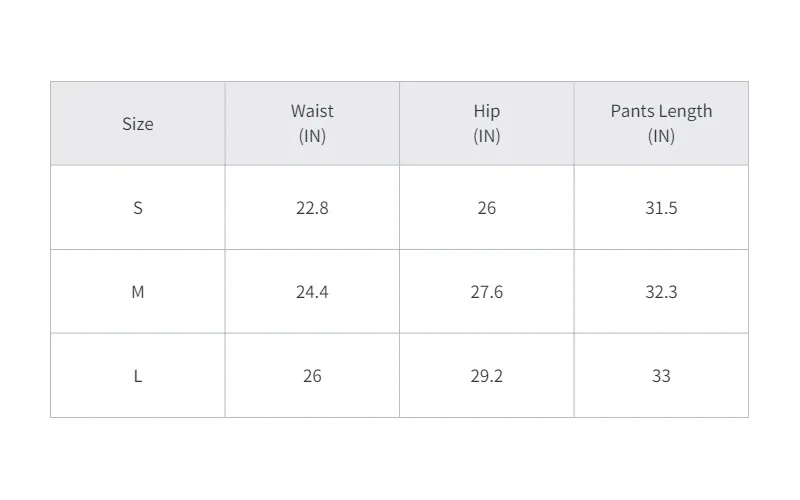The image size is (800, 500).
Task: Click the waist value 22.8
Action: pos(312,208)
